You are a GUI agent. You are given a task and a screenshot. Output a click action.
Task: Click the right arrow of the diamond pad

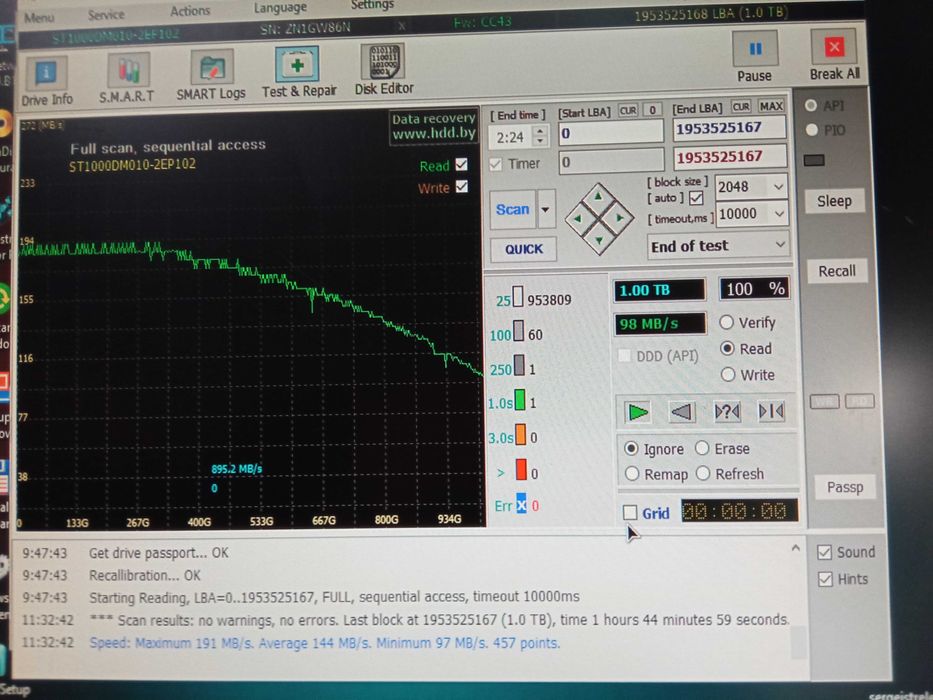tap(620, 218)
